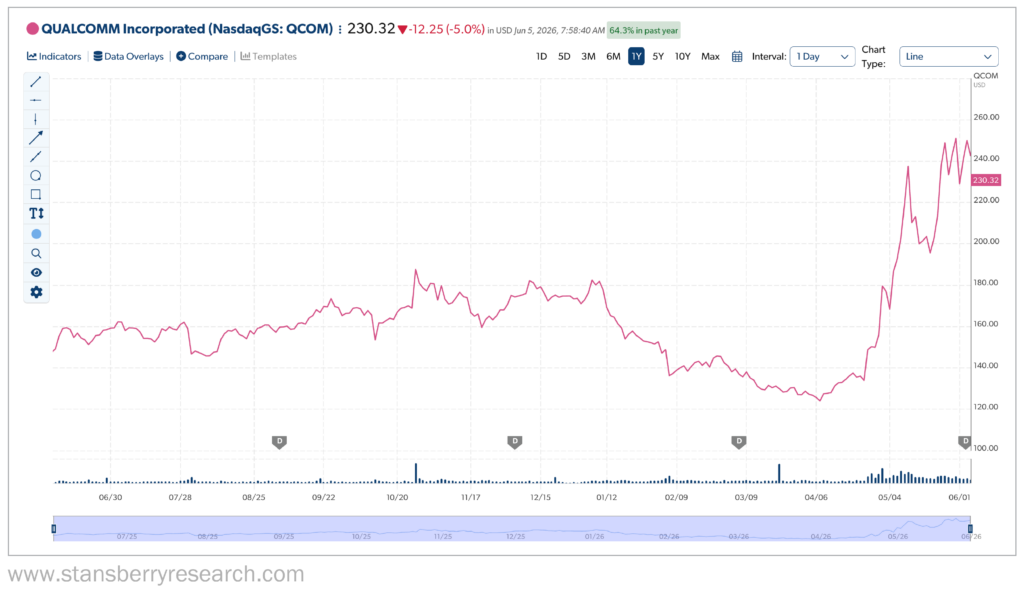
Task: Toggle drawings visibility with eye icon
Action: click(x=36, y=273)
